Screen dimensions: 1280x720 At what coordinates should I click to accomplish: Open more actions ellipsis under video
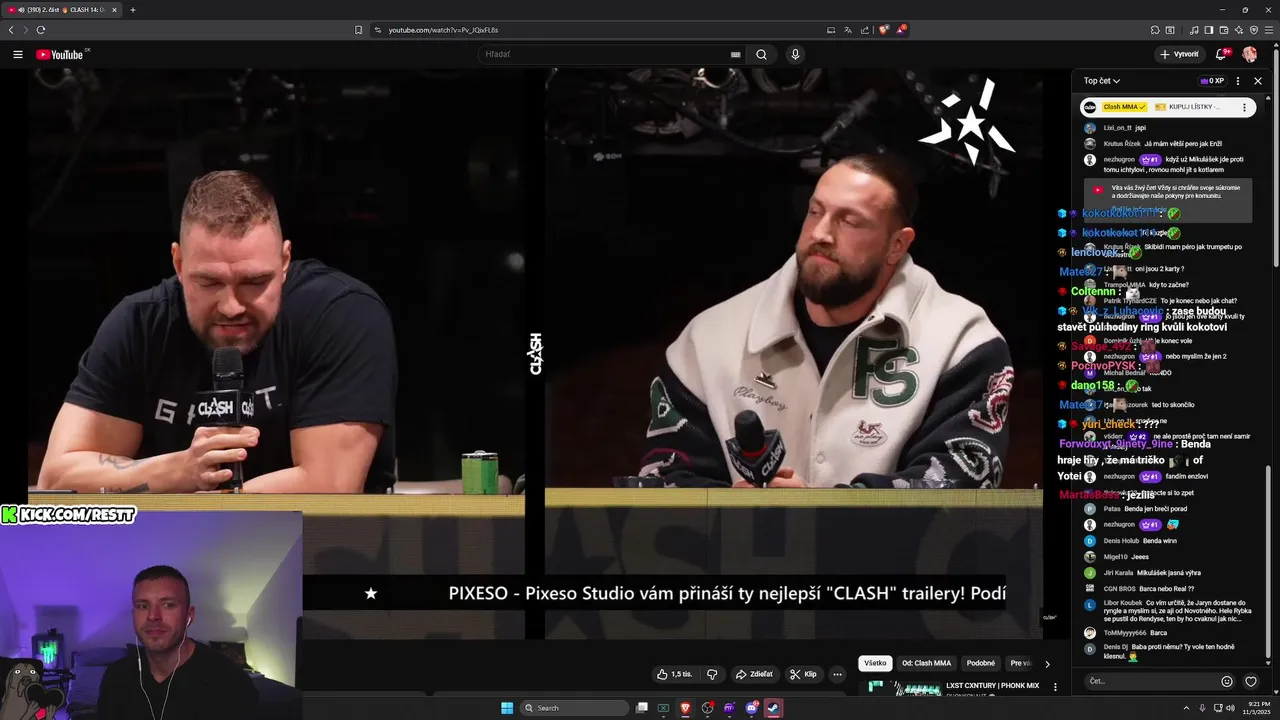coord(837,674)
